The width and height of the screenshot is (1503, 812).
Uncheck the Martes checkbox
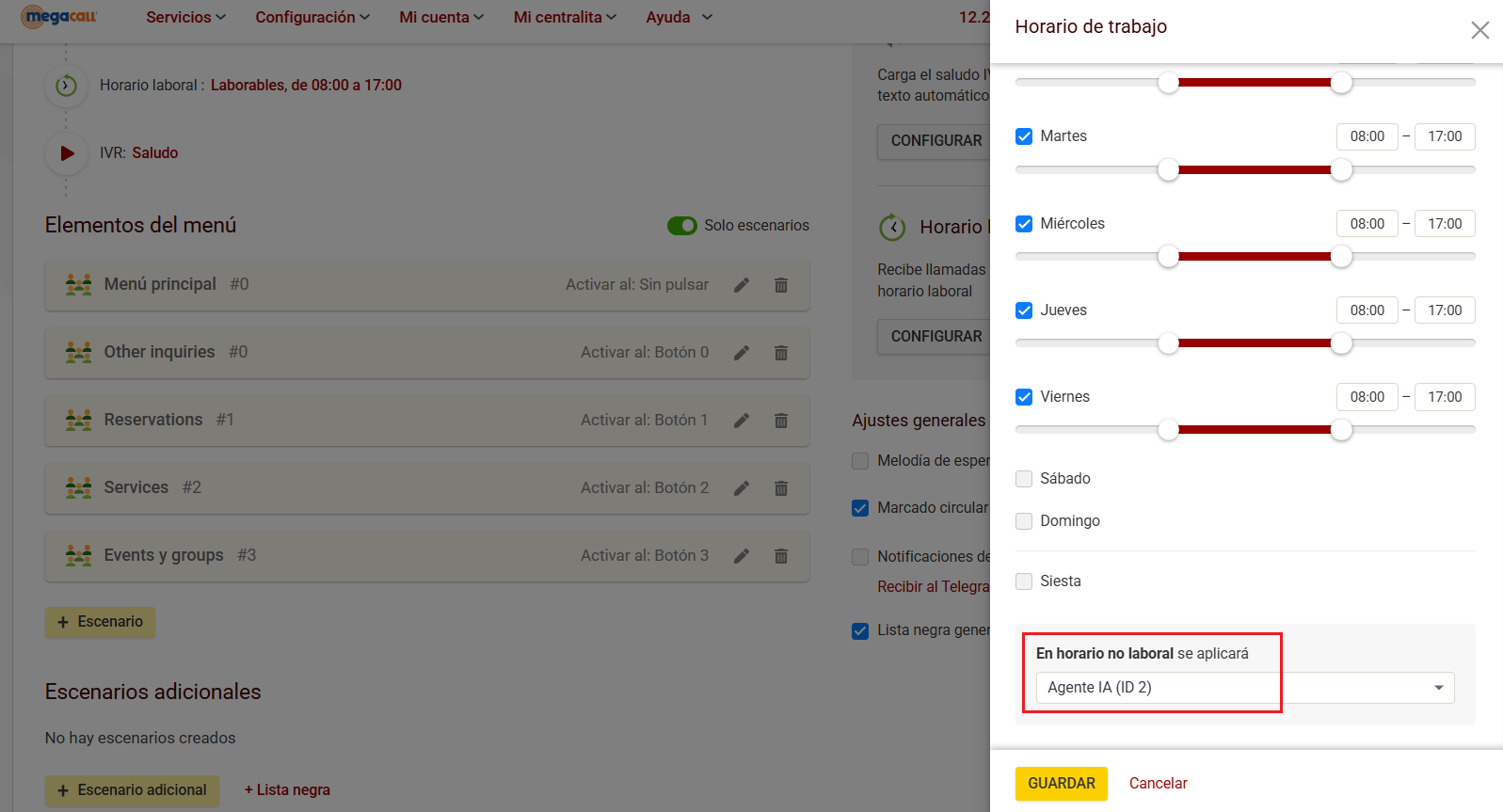(1024, 136)
